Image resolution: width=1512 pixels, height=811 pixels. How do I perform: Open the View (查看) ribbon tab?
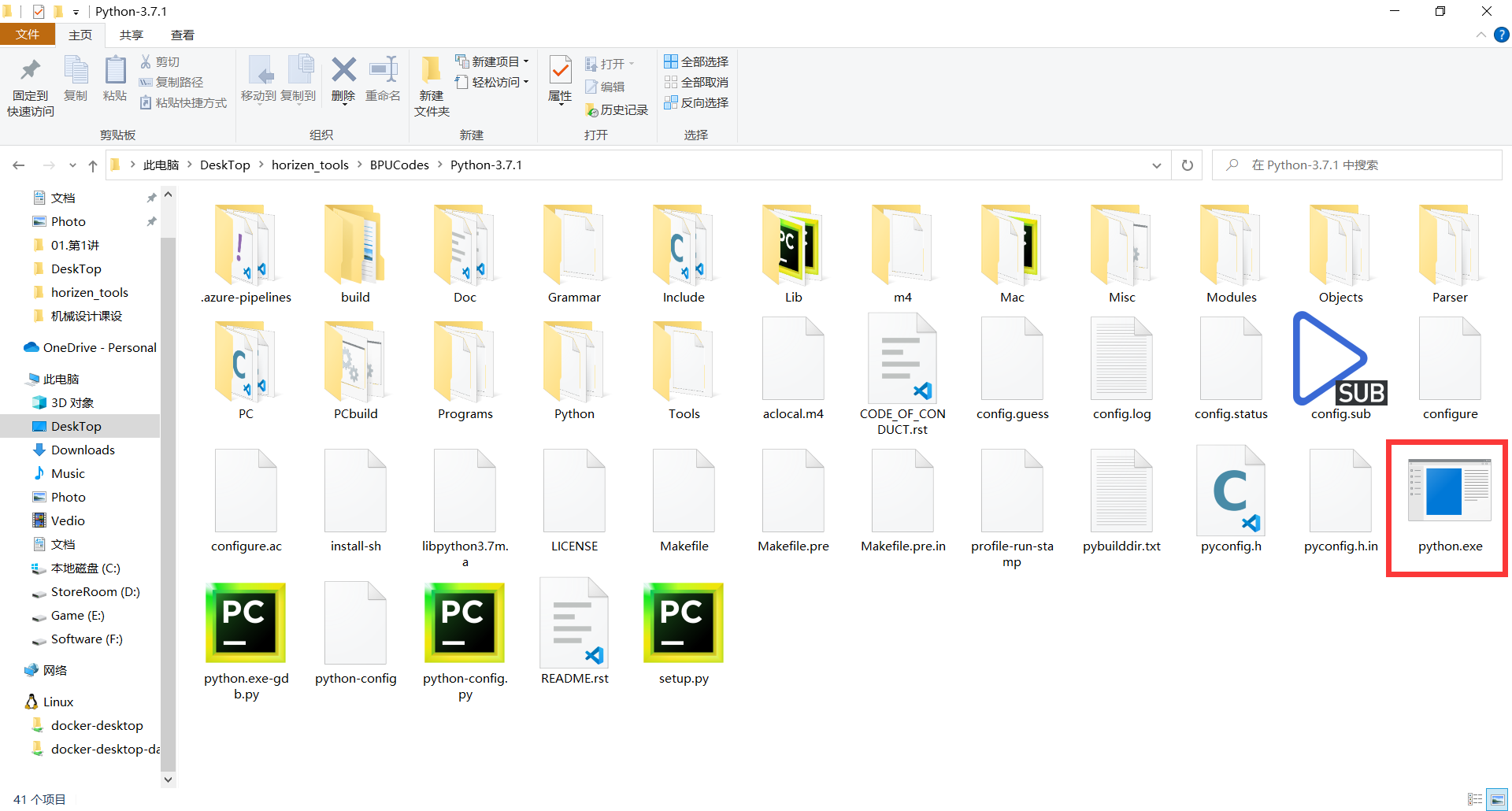point(182,35)
